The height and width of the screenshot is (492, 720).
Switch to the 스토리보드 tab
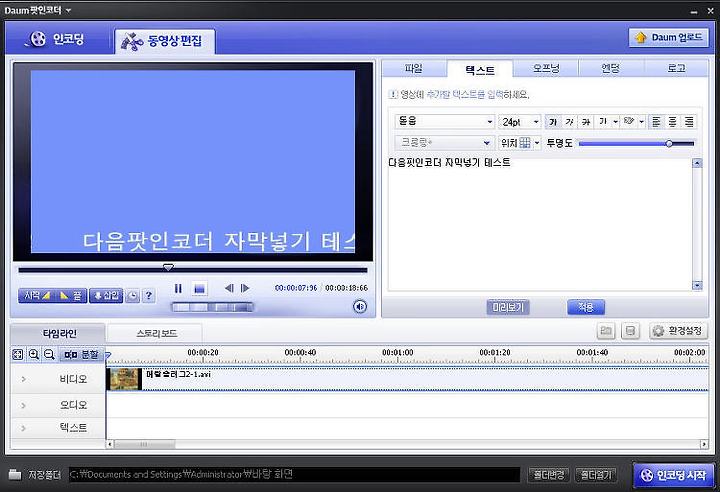(x=156, y=334)
